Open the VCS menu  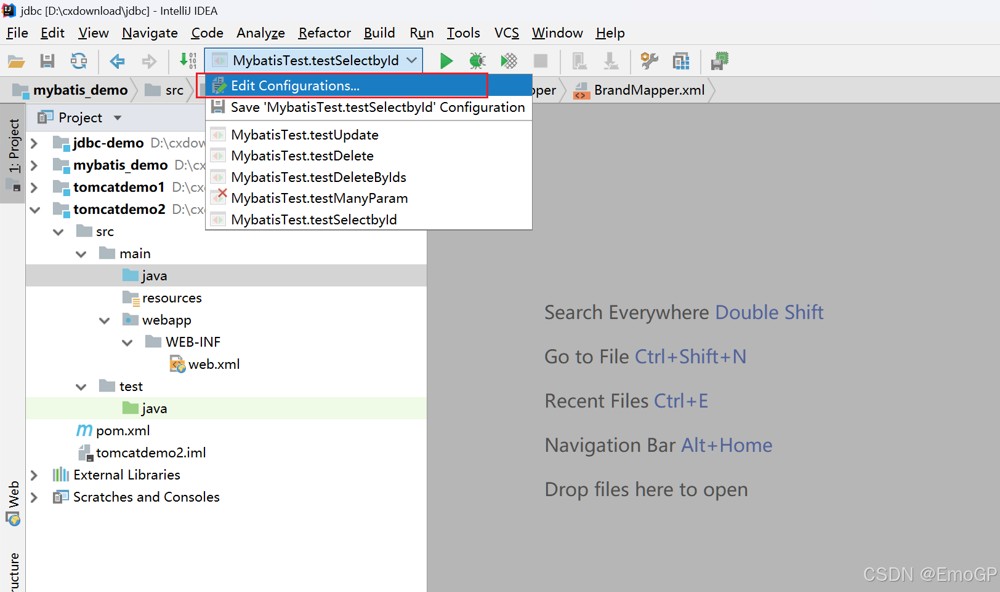click(x=506, y=33)
